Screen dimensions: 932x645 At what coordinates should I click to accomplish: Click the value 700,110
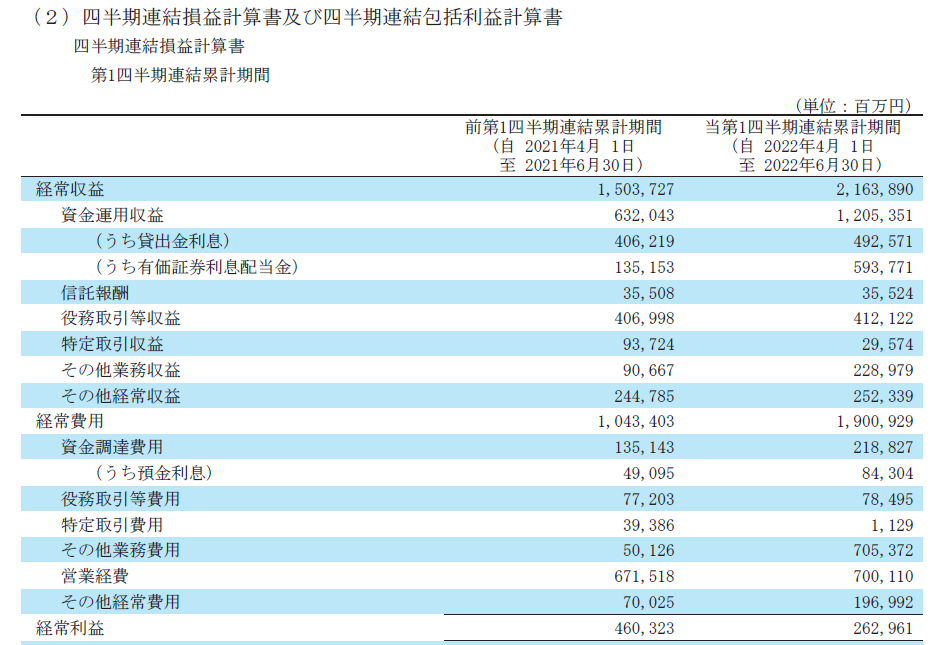[x=883, y=577]
